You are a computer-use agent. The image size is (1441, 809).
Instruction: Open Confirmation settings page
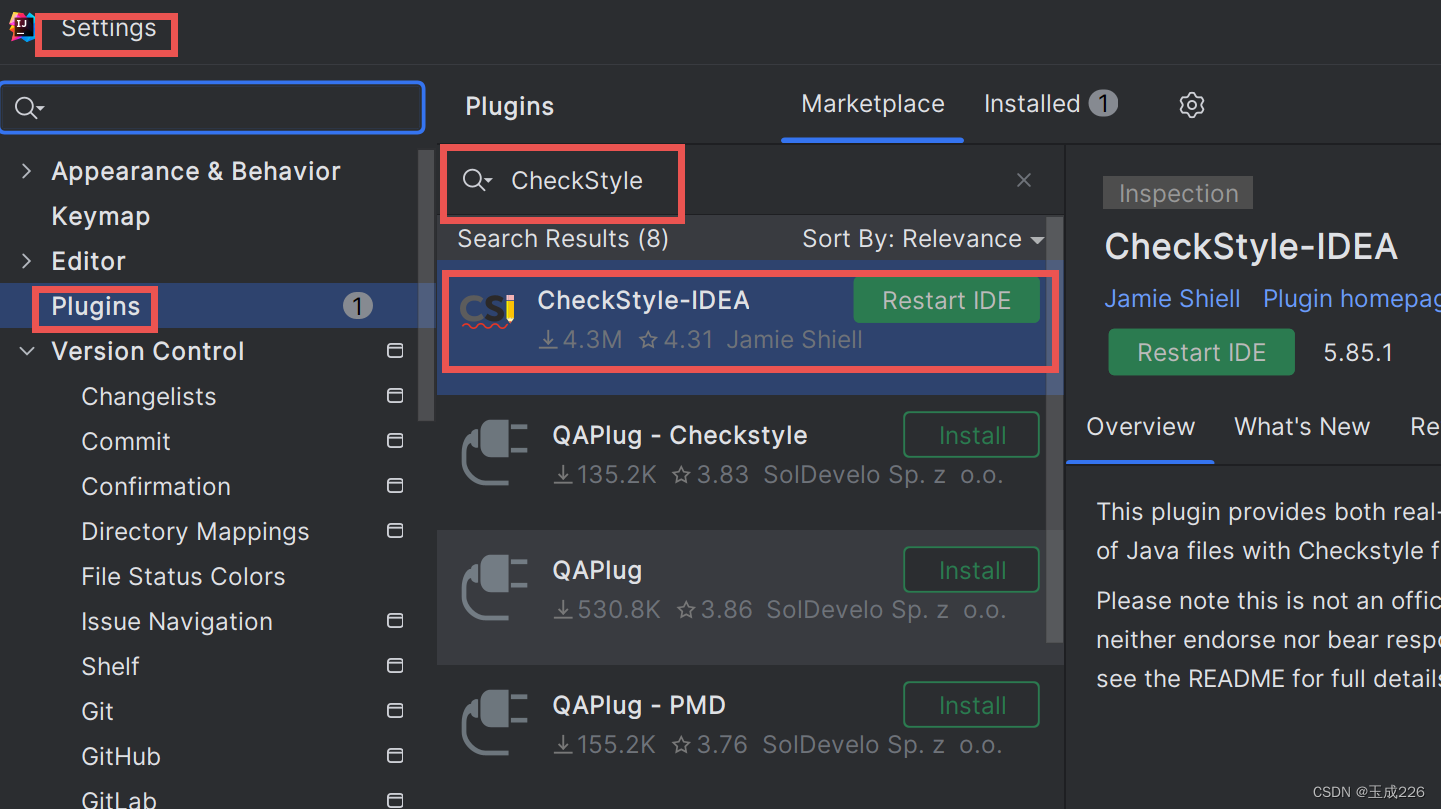[x=156, y=486]
